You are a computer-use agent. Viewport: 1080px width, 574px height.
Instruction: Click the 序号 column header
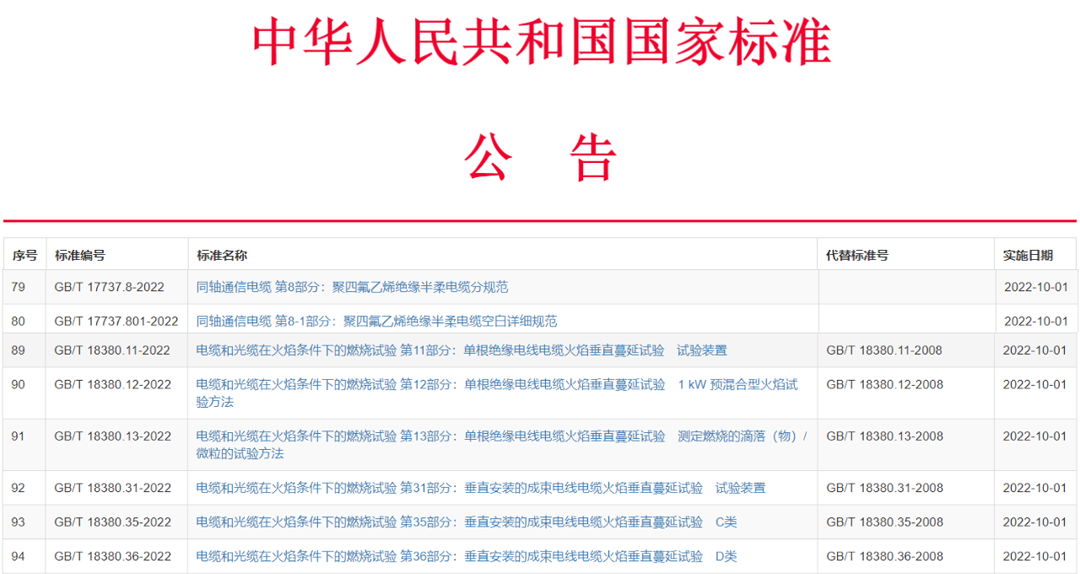(25, 256)
